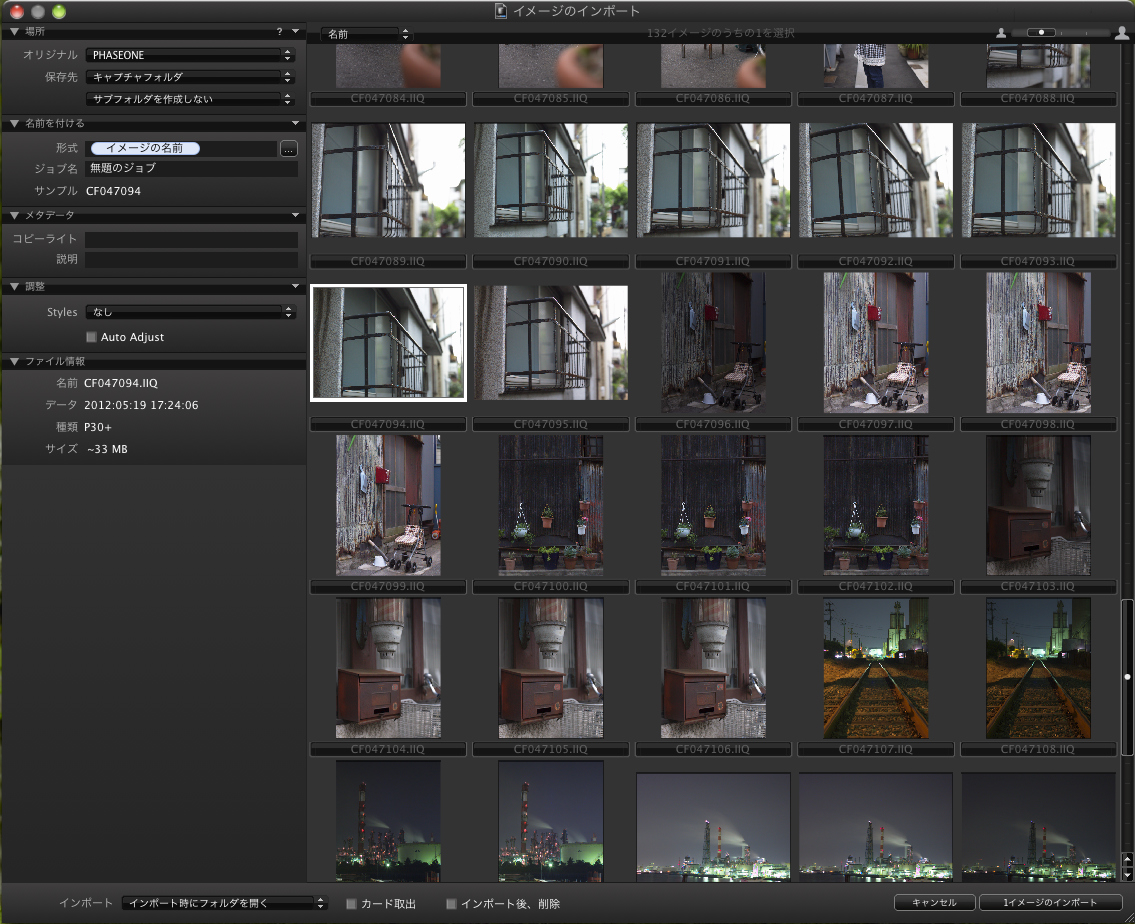This screenshot has height=924, width=1135.
Task: Click the help question mark in 場所 header
Action: [x=279, y=32]
